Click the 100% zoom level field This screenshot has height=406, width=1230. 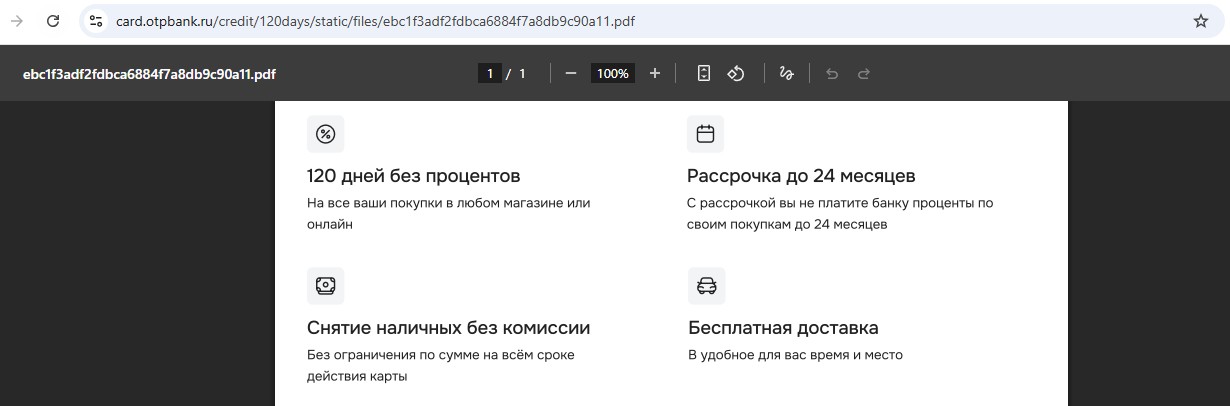tap(612, 74)
